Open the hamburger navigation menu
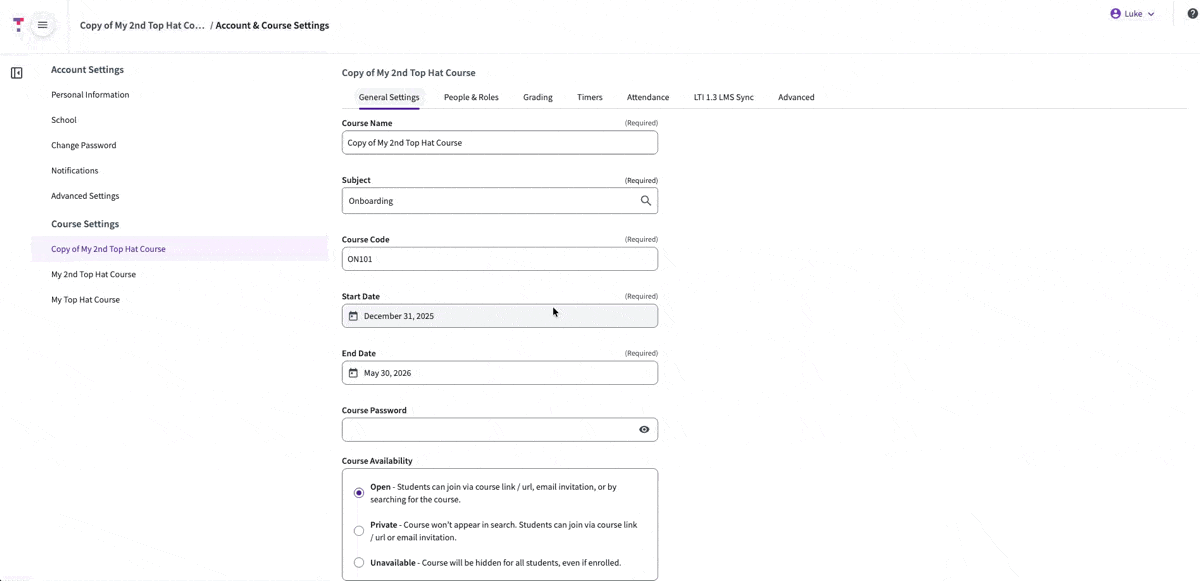 click(x=41, y=24)
